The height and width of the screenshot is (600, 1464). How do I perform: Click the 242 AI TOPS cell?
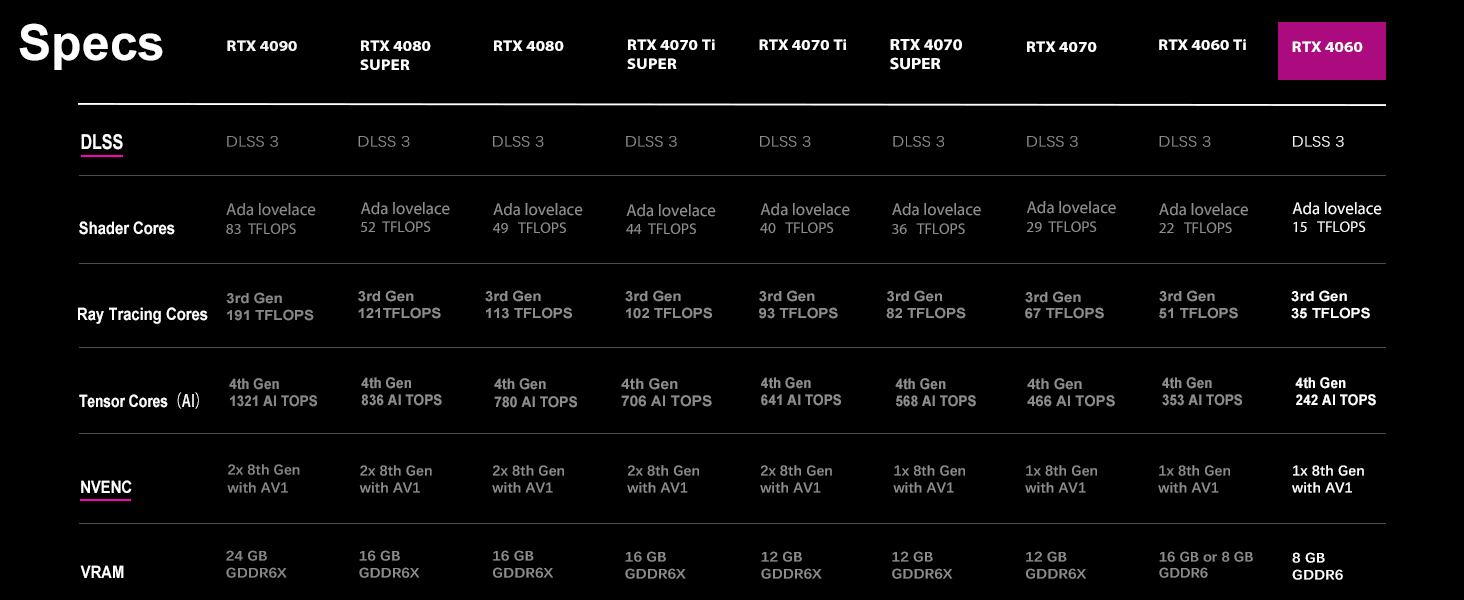point(1335,400)
